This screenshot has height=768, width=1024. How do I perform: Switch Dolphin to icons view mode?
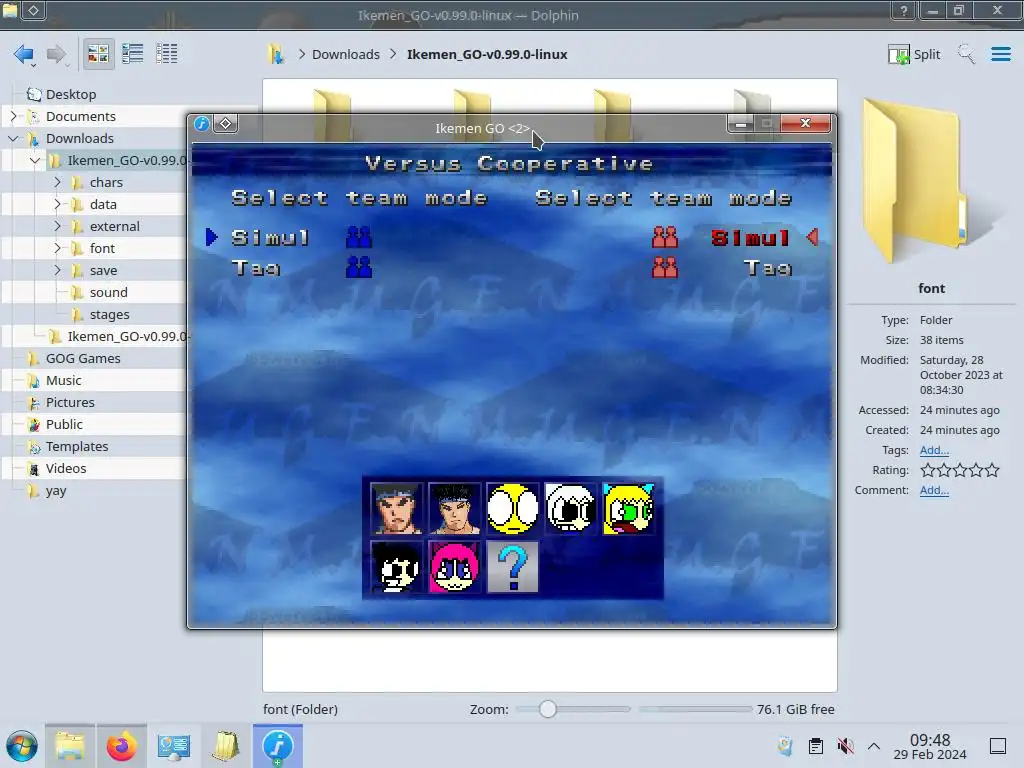98,54
